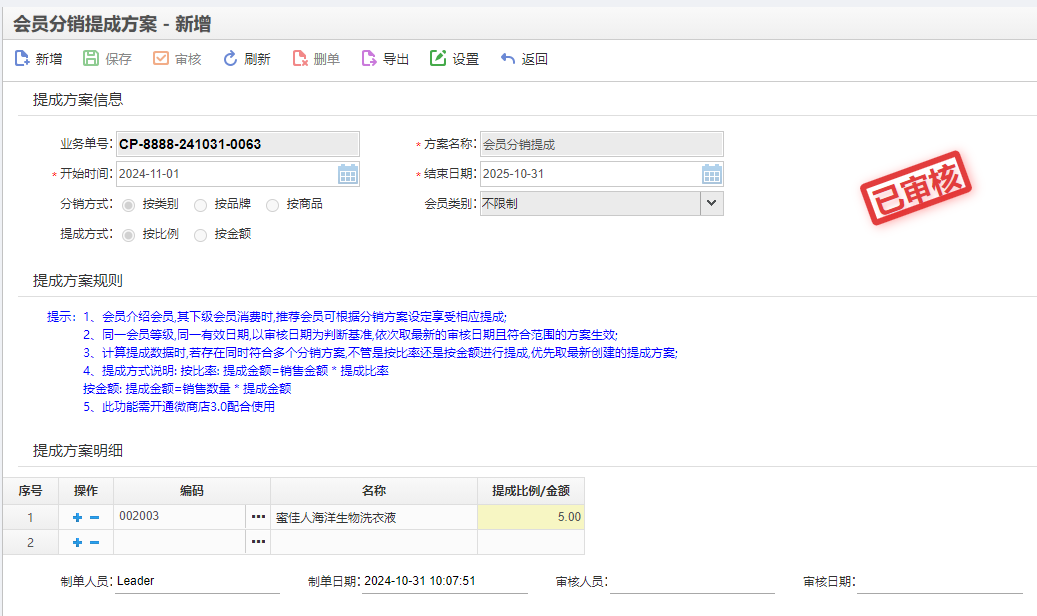Screen dimensions: 1037x616
Task: Click the 提成比例/金额 column header
Action: pos(531,491)
